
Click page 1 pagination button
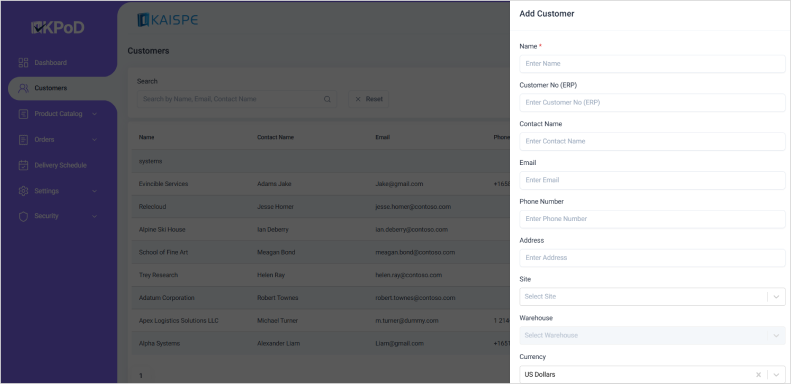pyautogui.click(x=141, y=375)
